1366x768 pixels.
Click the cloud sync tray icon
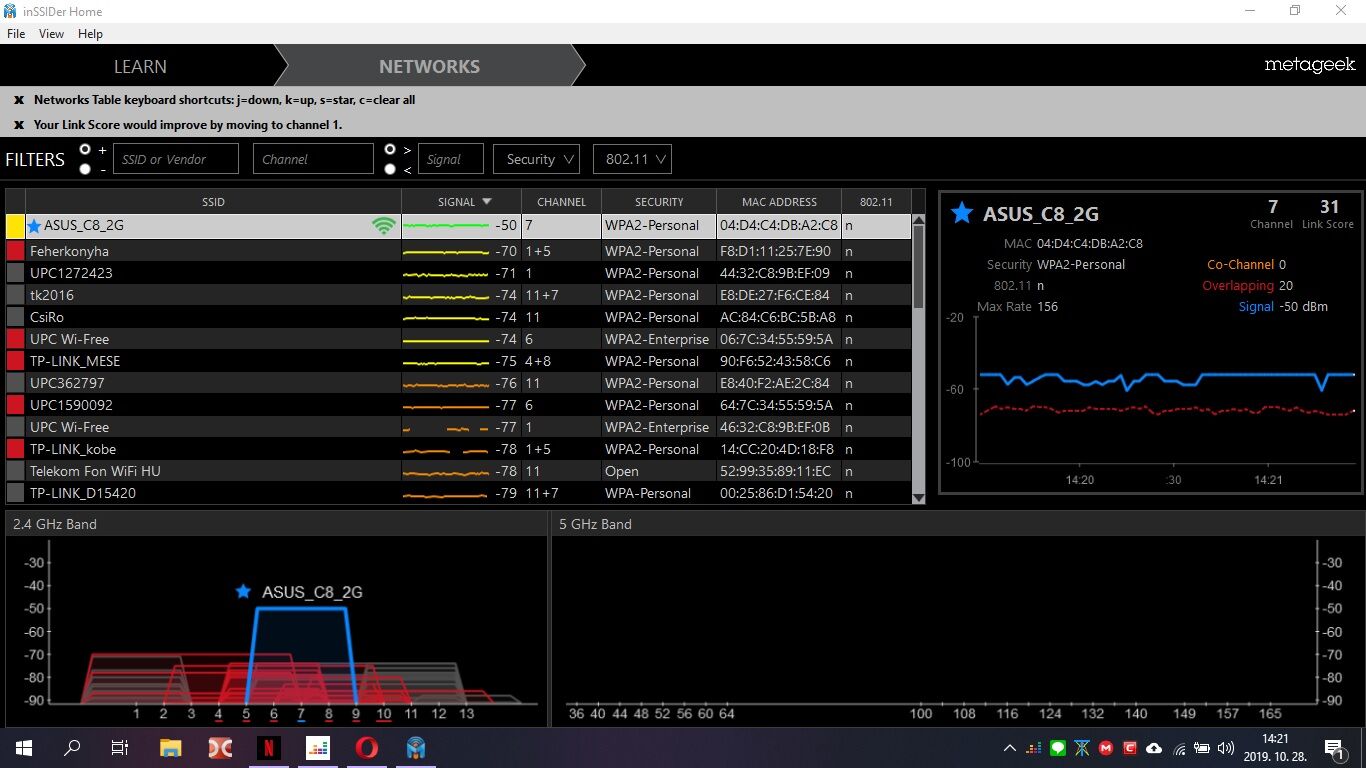pyautogui.click(x=1154, y=748)
